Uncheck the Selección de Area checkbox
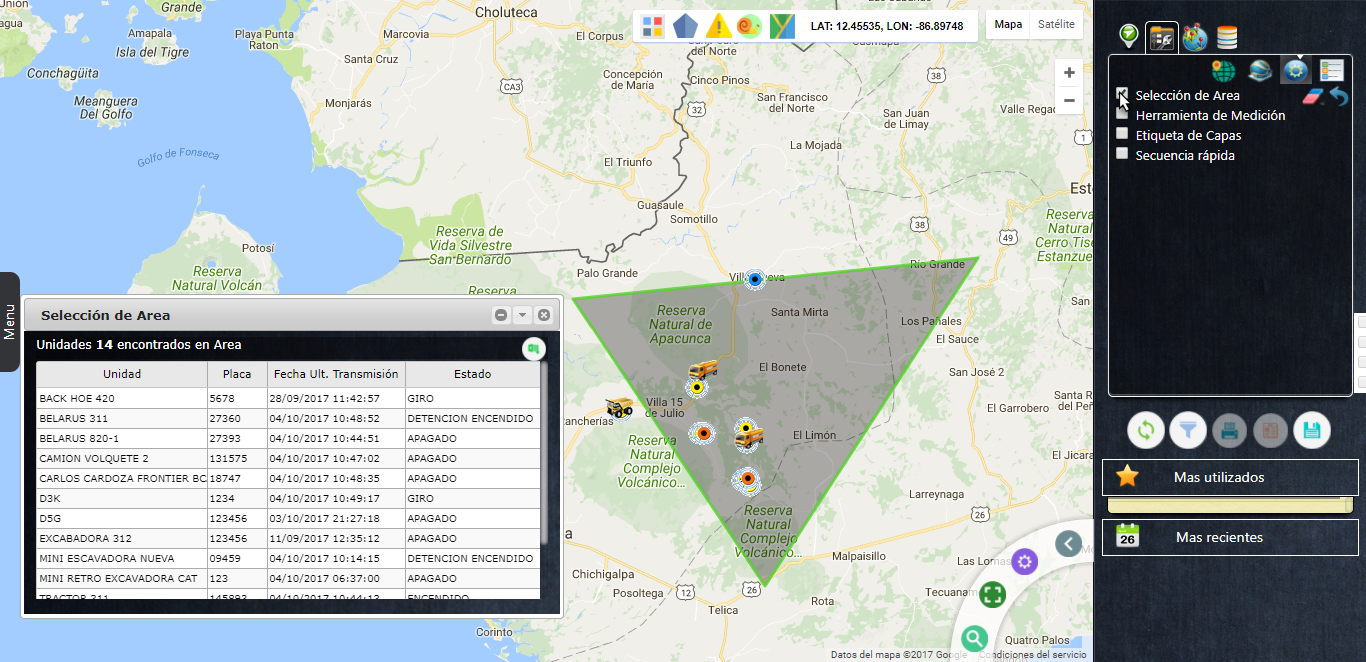This screenshot has height=662, width=1366. pyautogui.click(x=1122, y=94)
